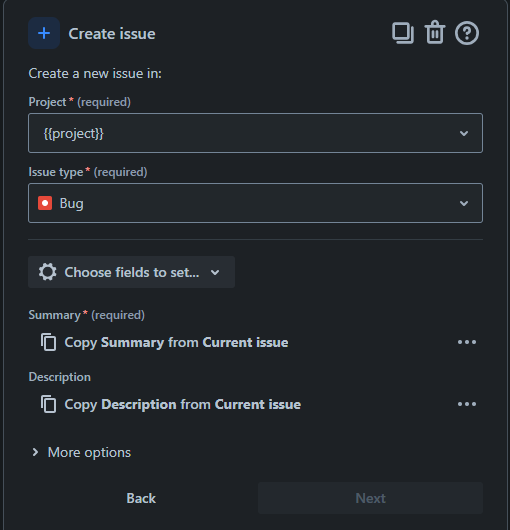Open help with the question mark icon
The height and width of the screenshot is (530, 510).
click(467, 33)
